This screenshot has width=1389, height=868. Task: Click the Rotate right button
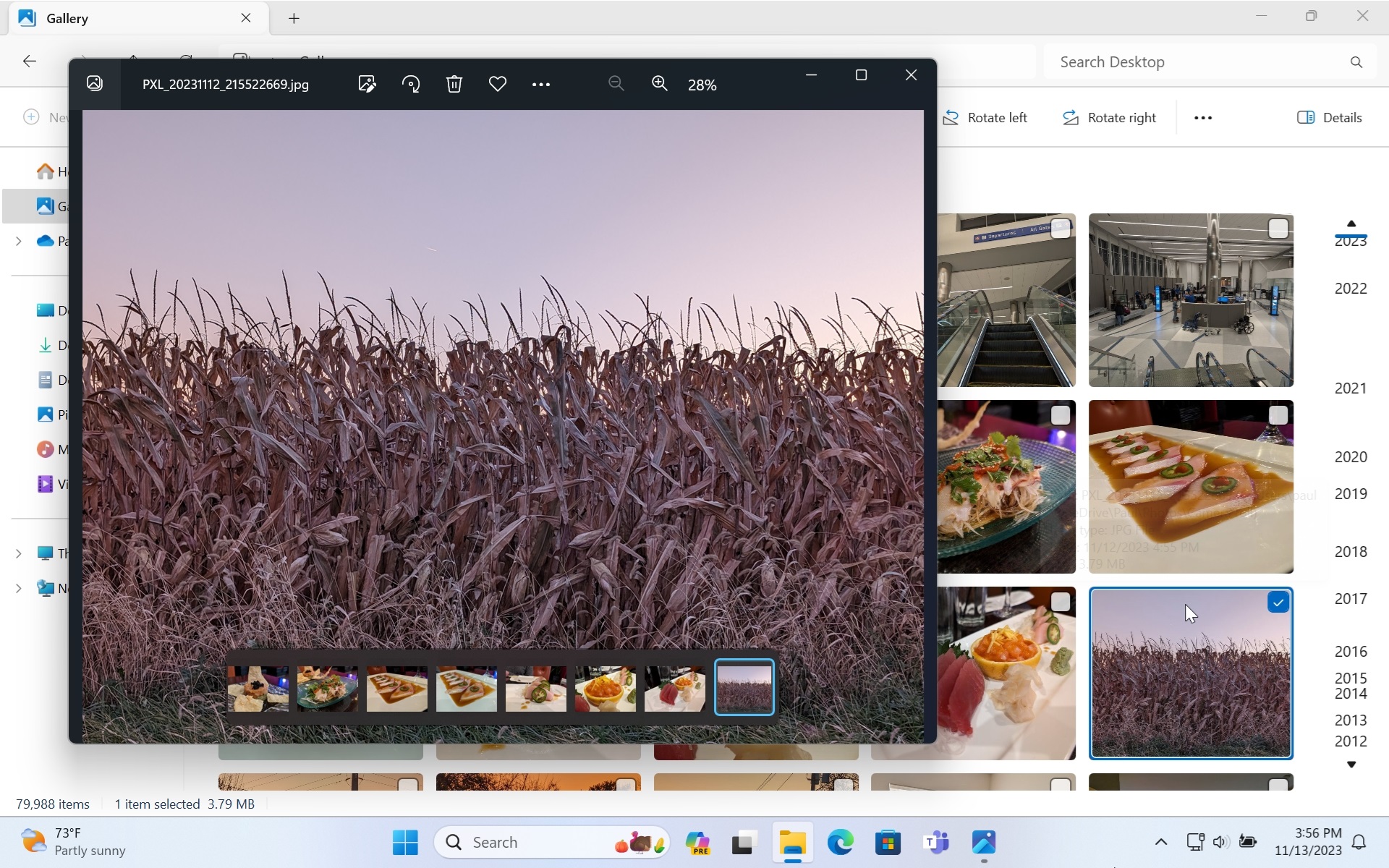pyautogui.click(x=1109, y=117)
